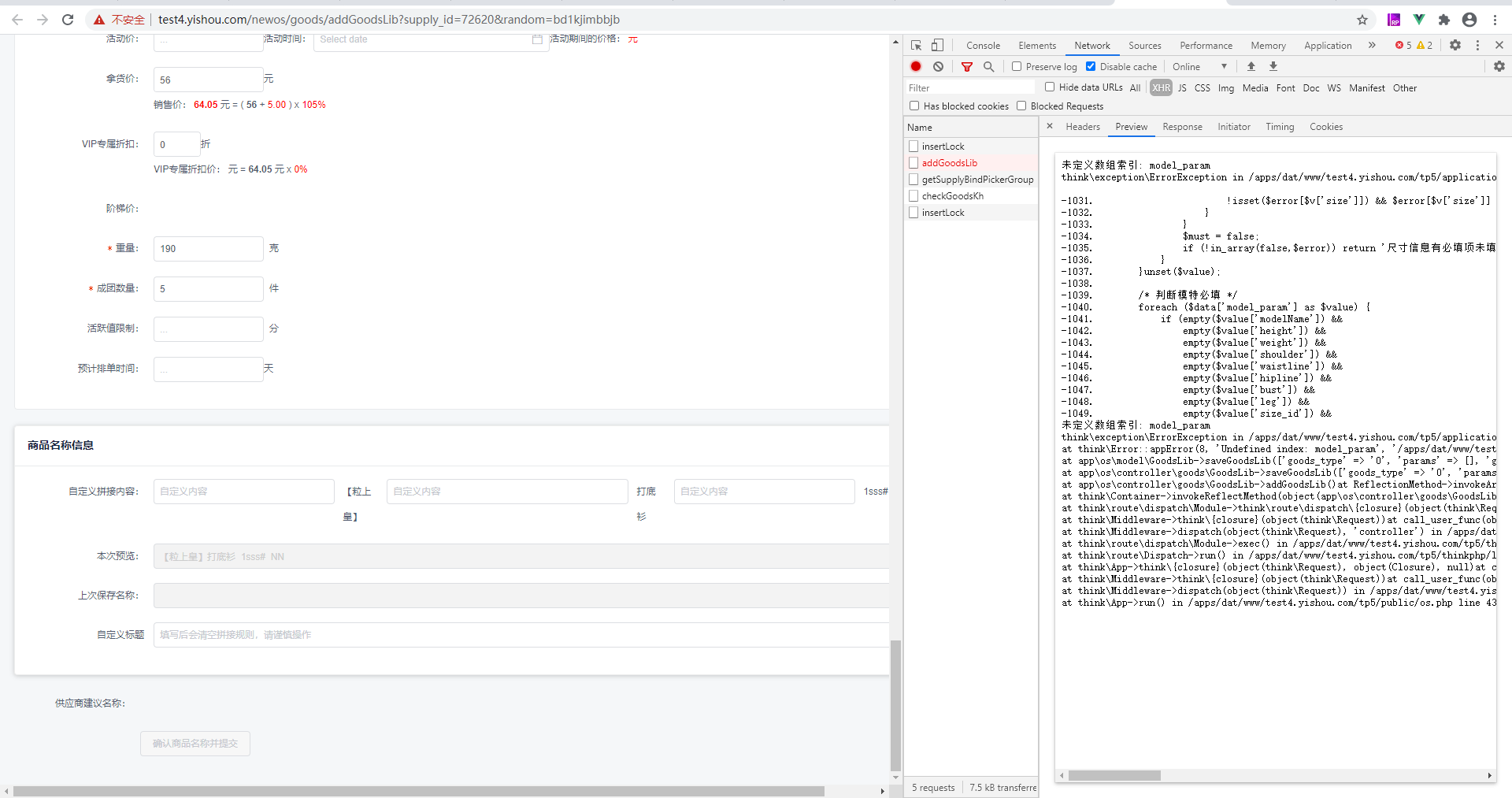Activate the inspect element picker
Viewport: 1512px width, 798px height.
(916, 46)
